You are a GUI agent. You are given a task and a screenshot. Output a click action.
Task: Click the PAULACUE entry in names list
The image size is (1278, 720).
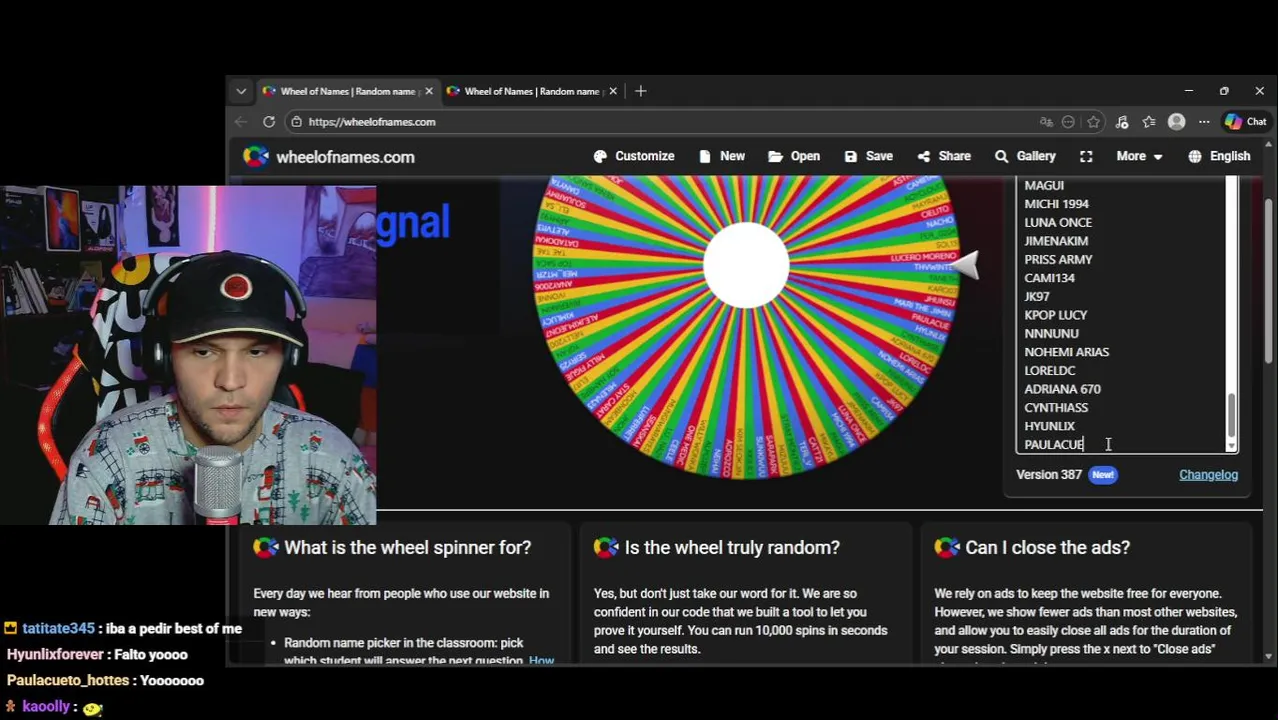pos(1054,445)
